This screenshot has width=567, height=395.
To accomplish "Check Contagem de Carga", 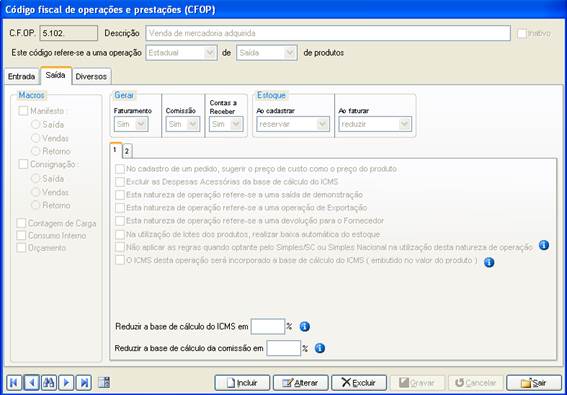I will (21, 224).
